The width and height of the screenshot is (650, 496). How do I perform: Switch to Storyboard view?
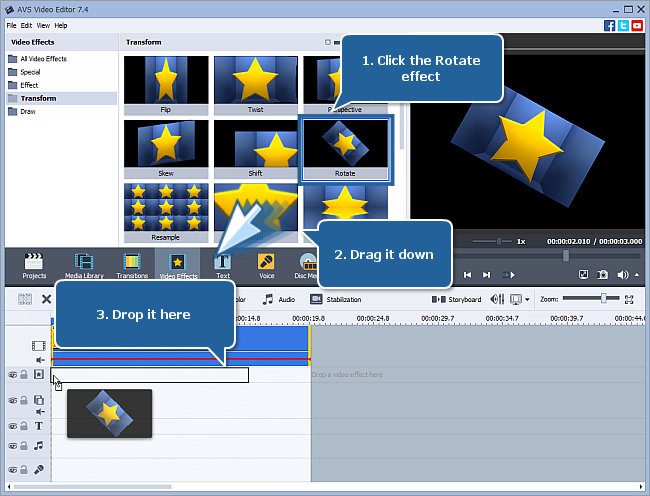pyautogui.click(x=456, y=299)
